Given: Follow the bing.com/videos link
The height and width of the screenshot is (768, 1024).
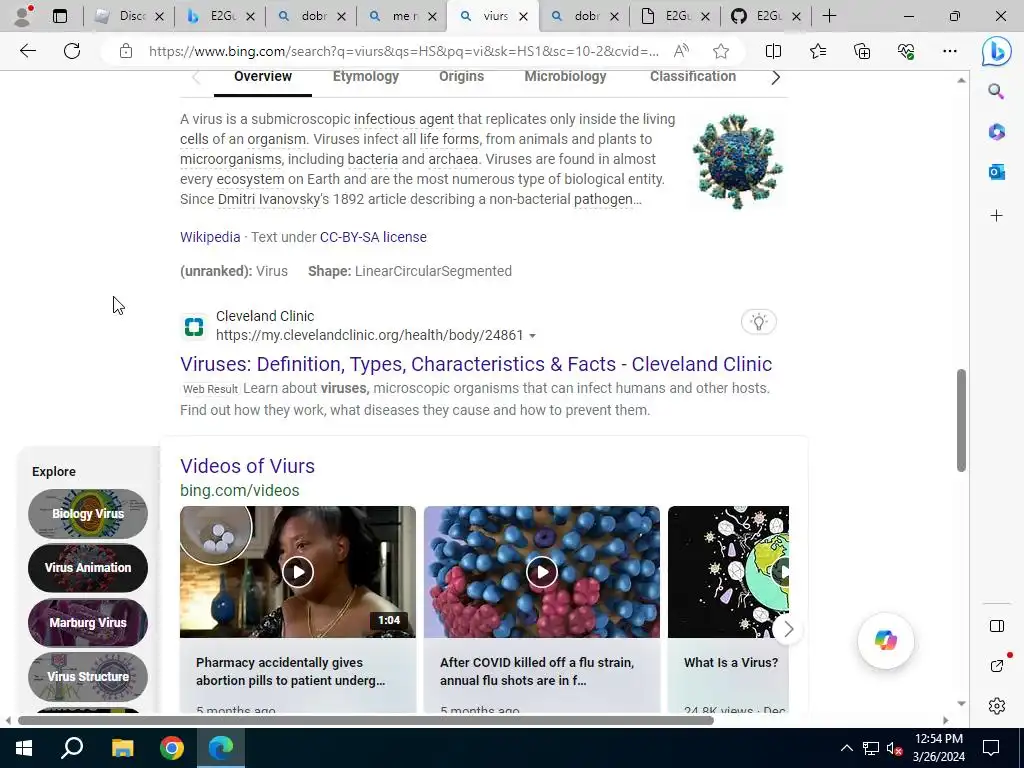Looking at the screenshot, I should click(x=239, y=490).
